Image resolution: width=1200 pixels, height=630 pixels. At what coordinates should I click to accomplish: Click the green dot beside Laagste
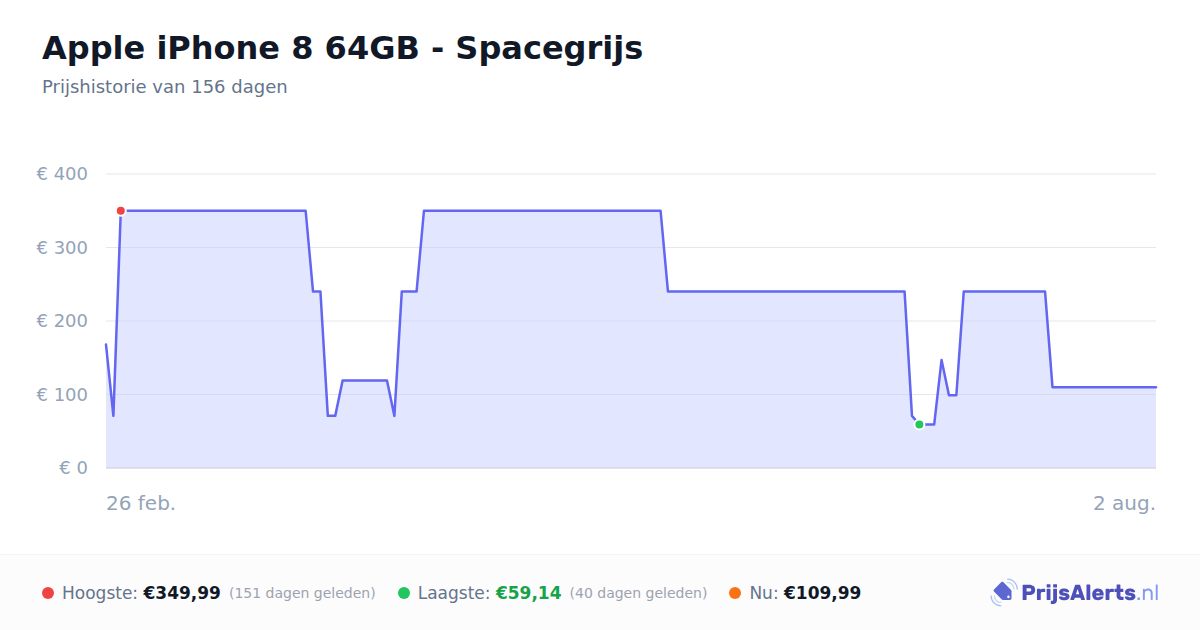coord(404,593)
